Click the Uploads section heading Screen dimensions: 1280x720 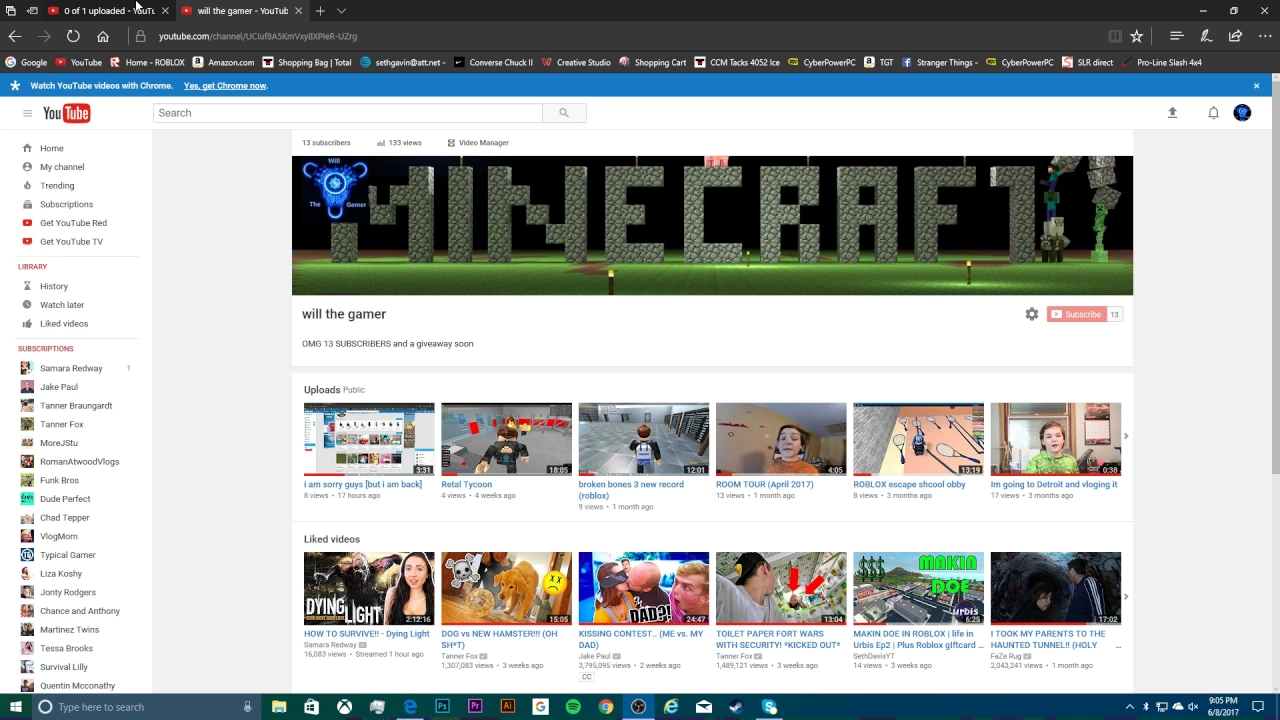[322, 390]
